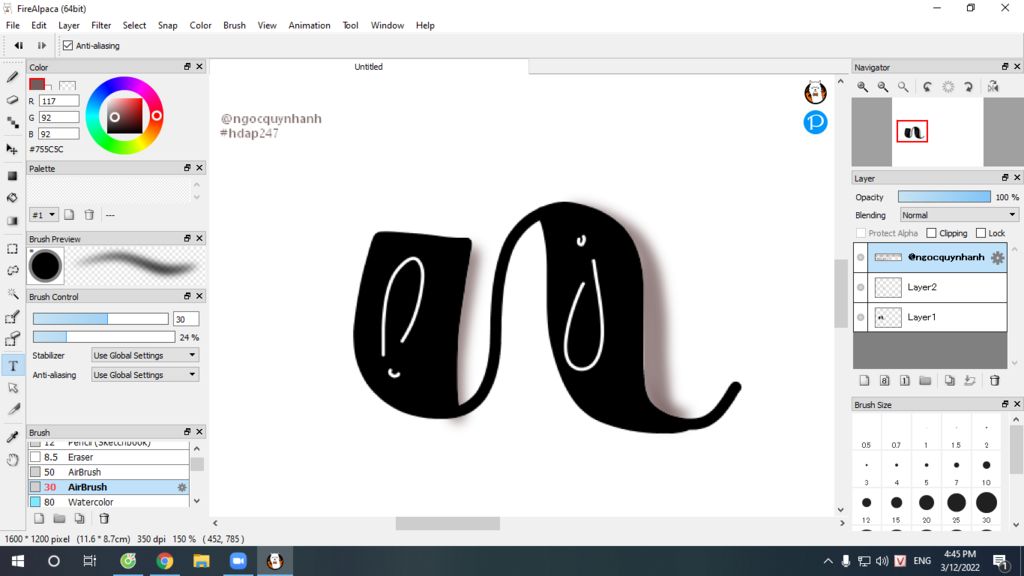
Task: Pick brush size 20 preset
Action: coord(926,503)
